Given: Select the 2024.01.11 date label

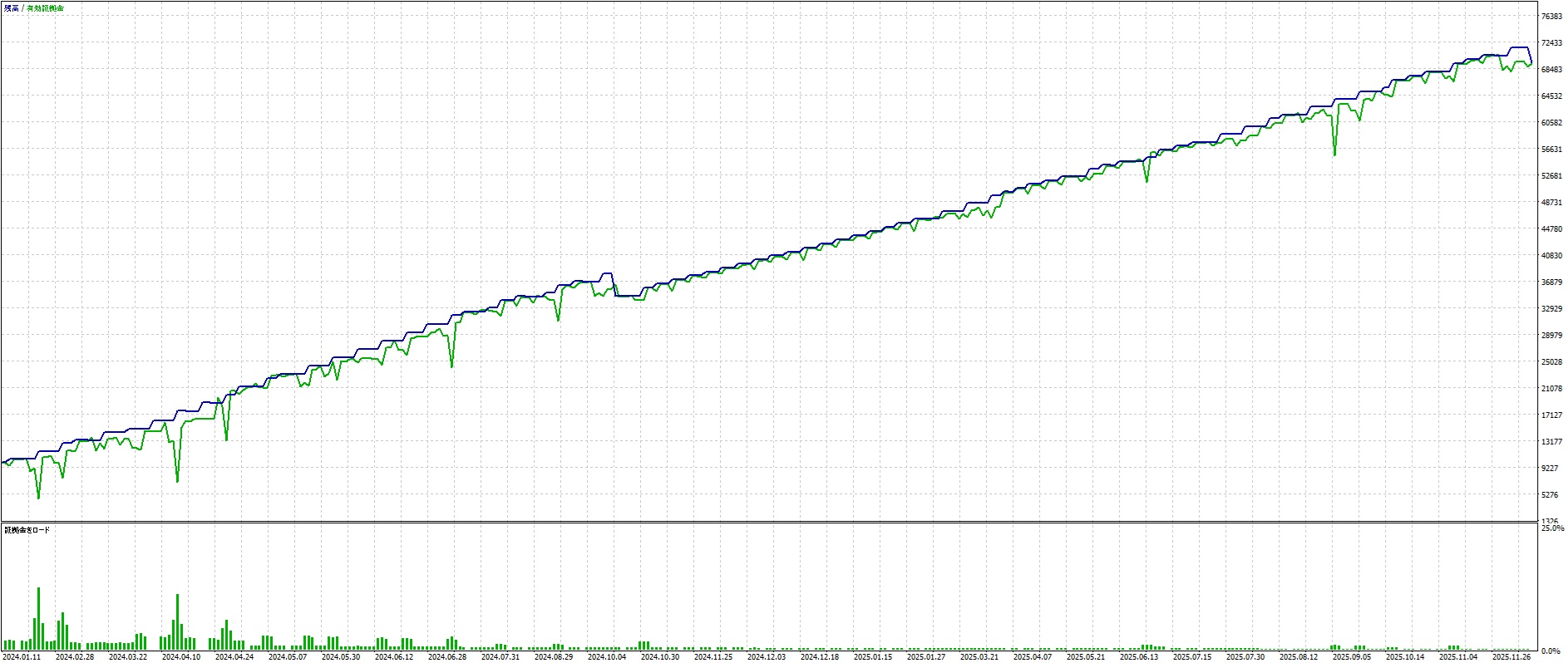Looking at the screenshot, I should point(22,656).
